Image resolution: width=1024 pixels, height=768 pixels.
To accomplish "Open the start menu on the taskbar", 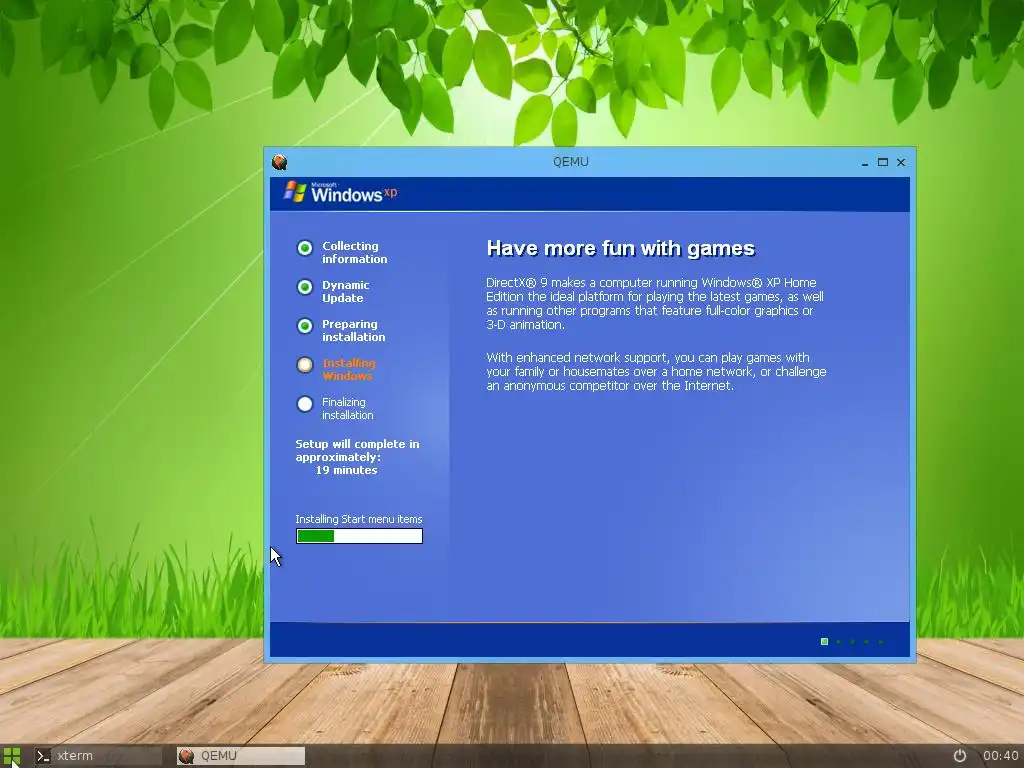I will coord(12,756).
